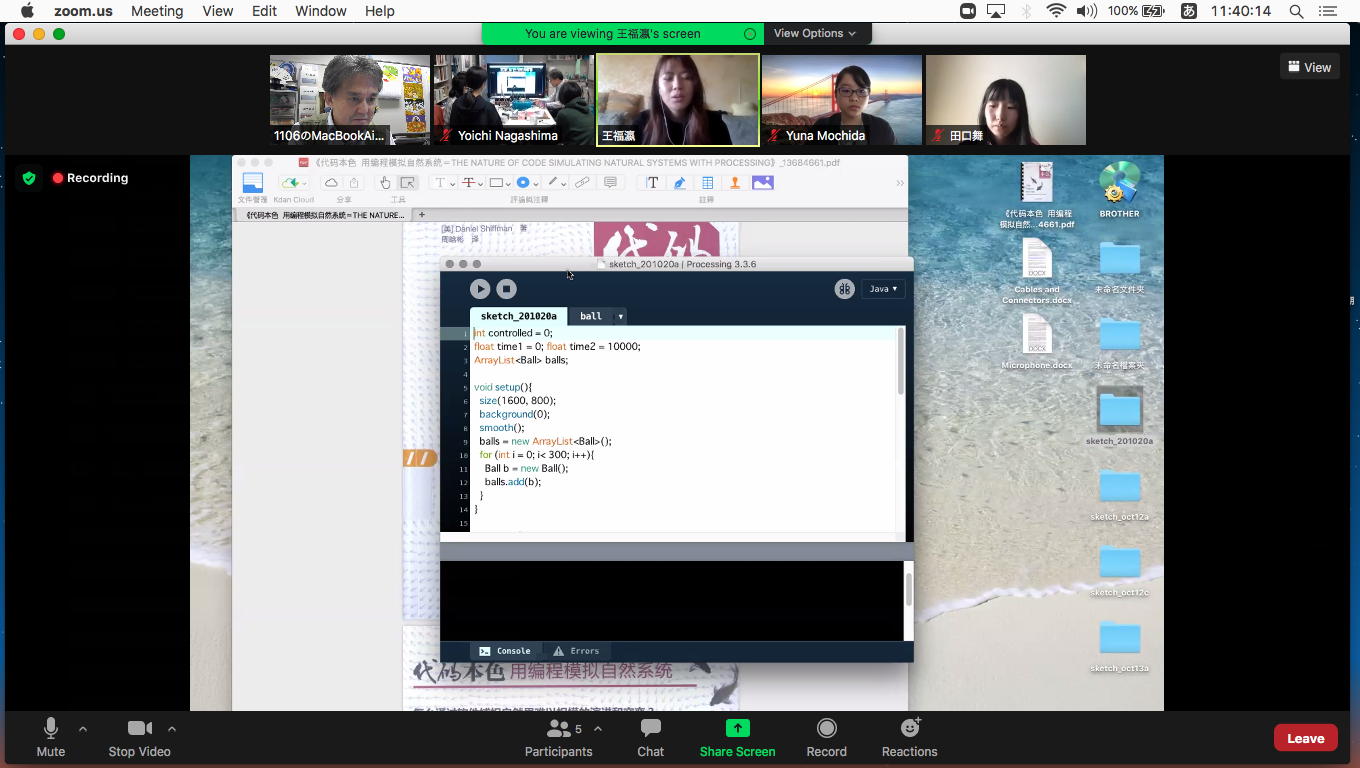Select the insert image tool
This screenshot has width=1360, height=768.
tap(763, 183)
